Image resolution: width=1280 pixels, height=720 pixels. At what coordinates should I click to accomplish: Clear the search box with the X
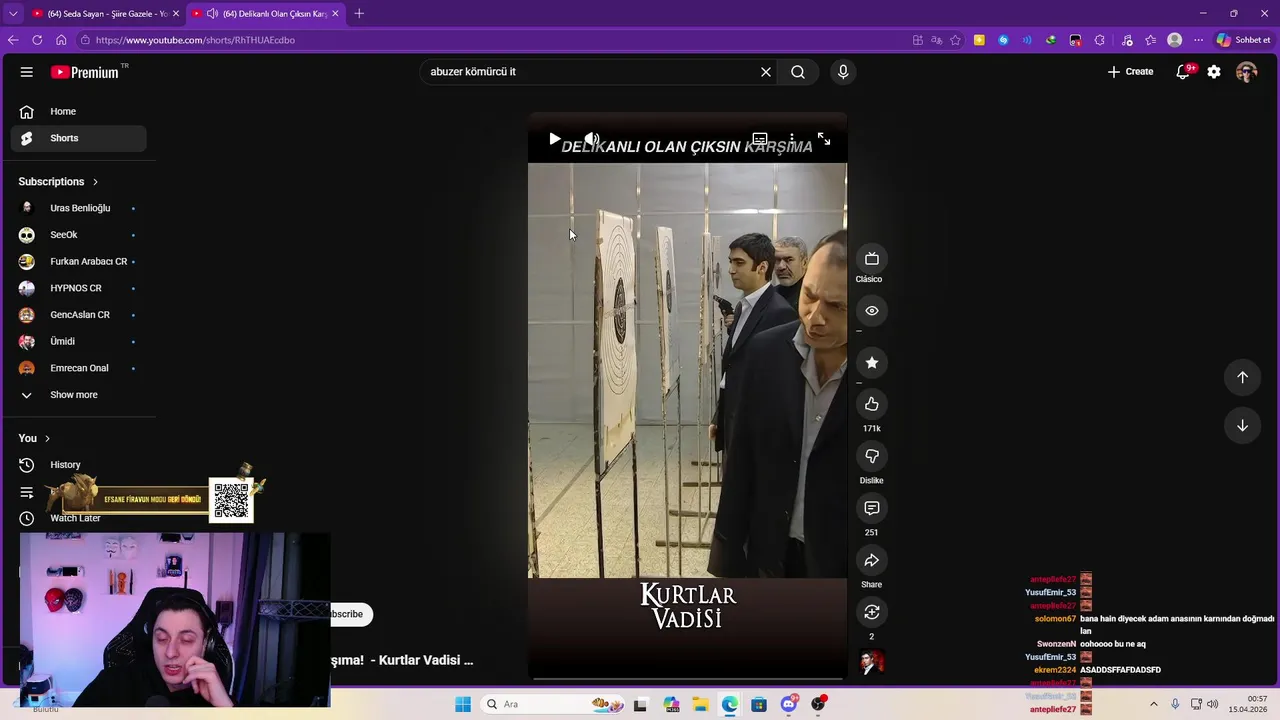[x=766, y=72]
